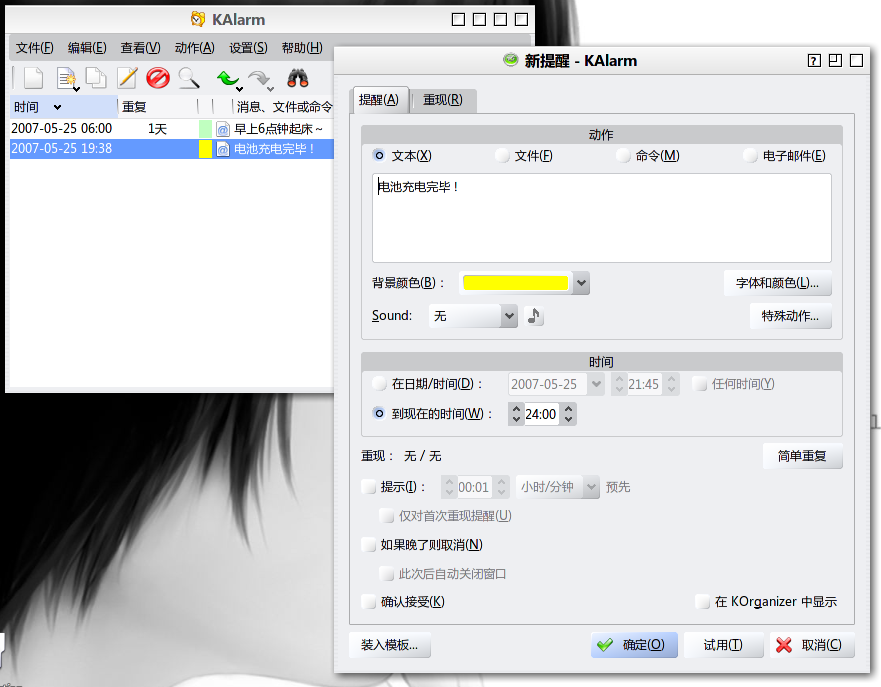881x687 pixels.
Task: Open the 设置(S) menu
Action: tap(248, 48)
